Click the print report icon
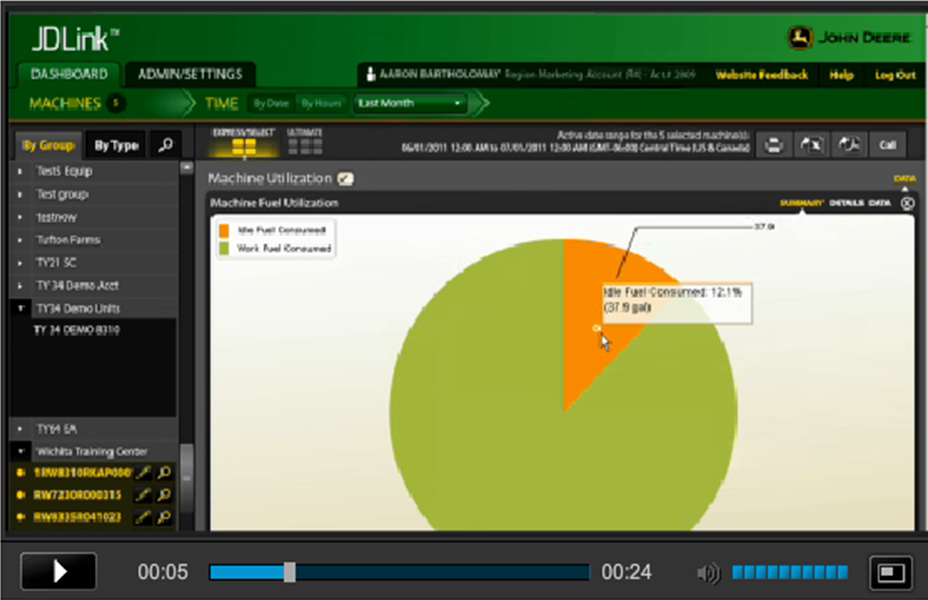Viewport: 928px width, 600px height. point(774,145)
